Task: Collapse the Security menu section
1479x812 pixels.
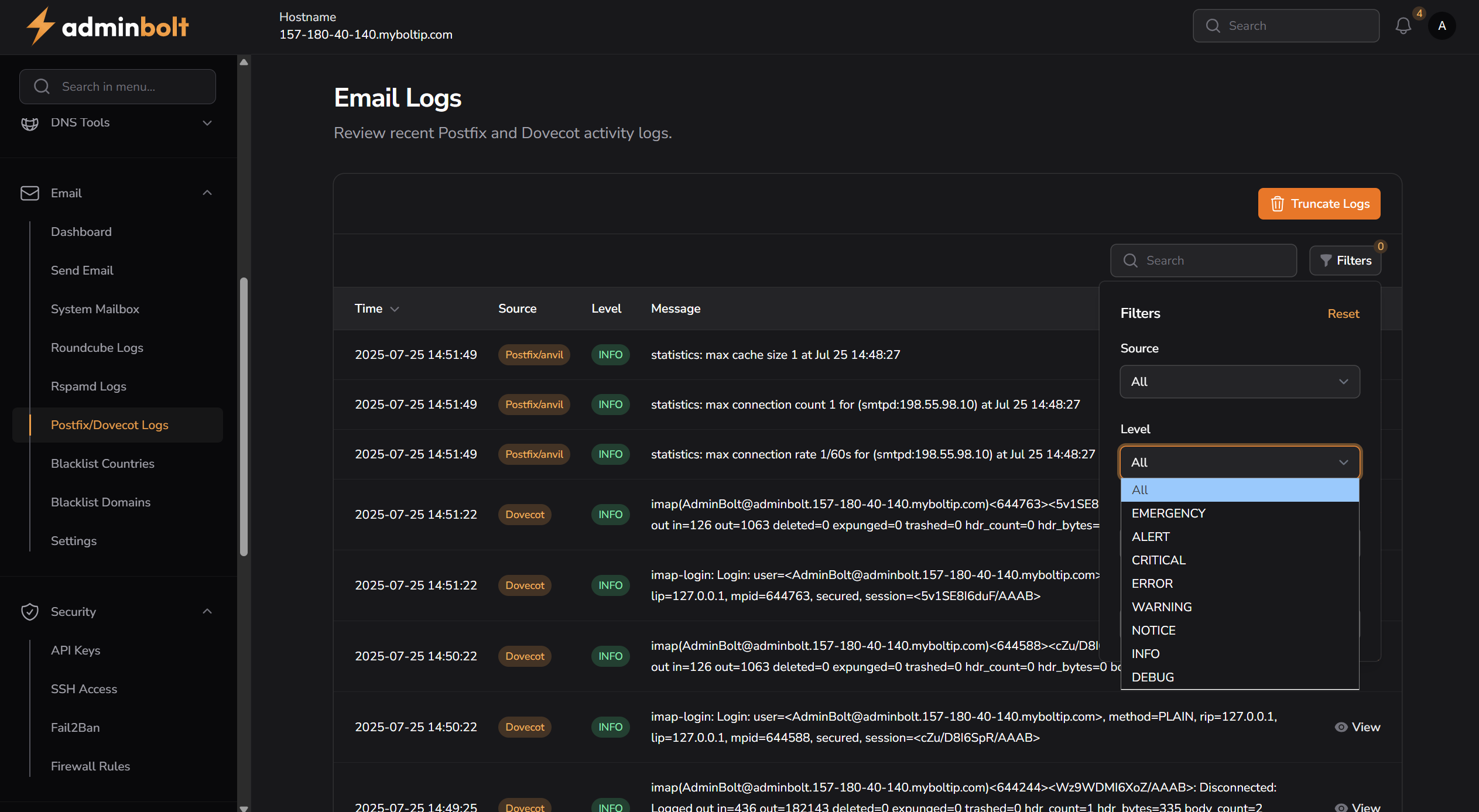Action: [x=207, y=612]
